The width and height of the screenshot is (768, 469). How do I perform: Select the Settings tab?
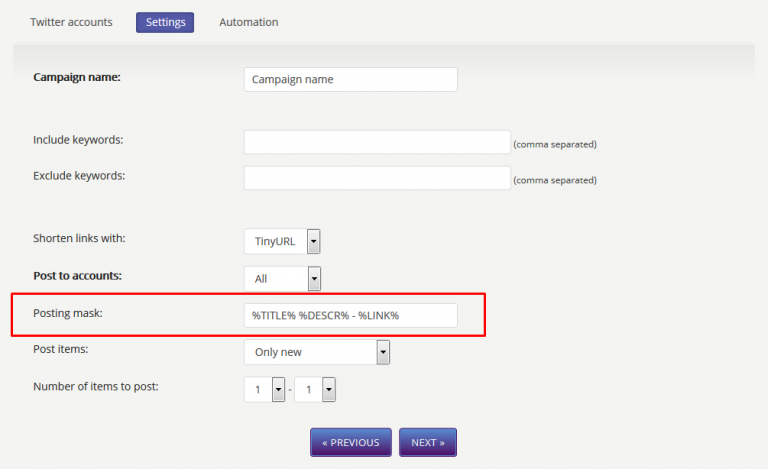[x=165, y=23]
